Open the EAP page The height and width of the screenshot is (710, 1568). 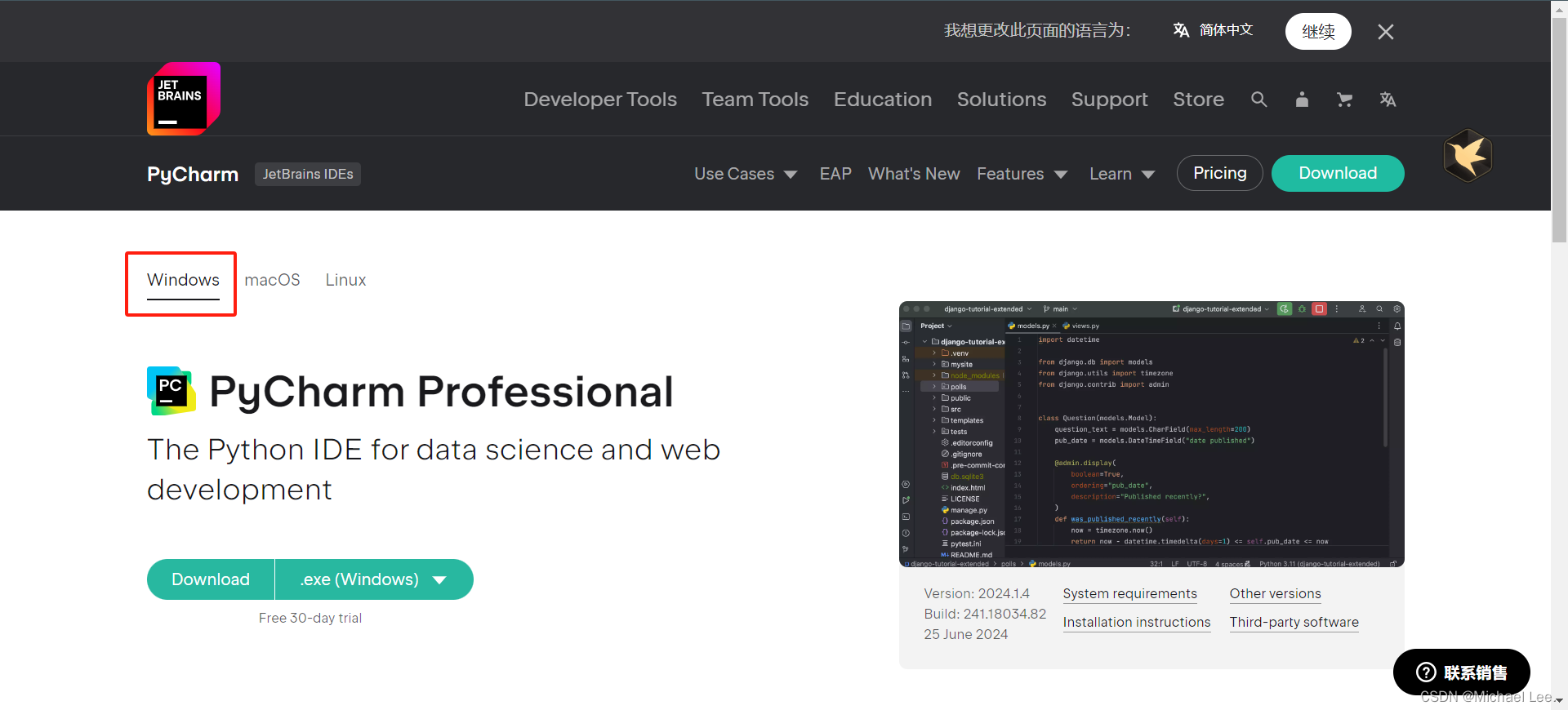pos(835,174)
